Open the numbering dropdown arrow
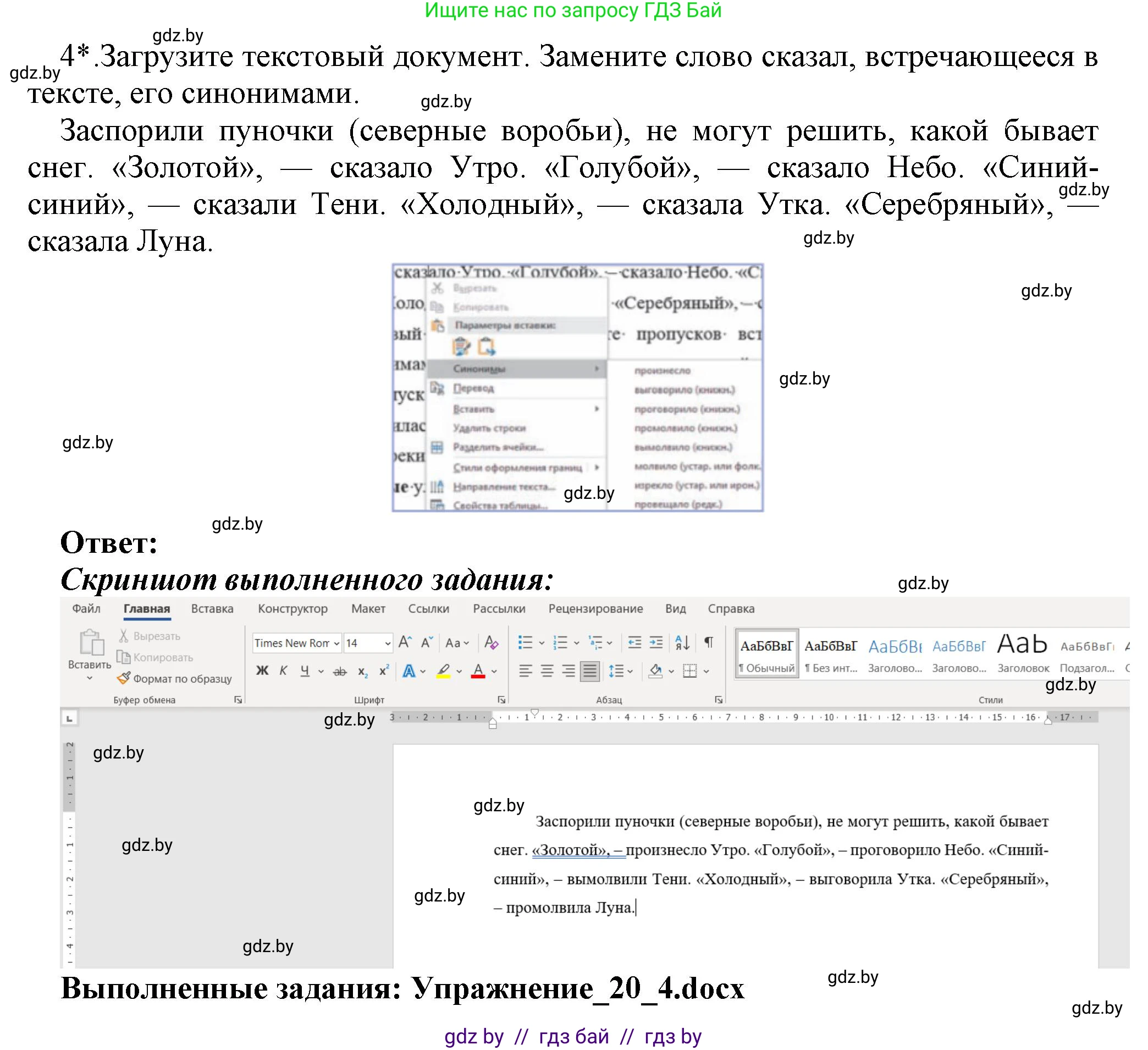The width and height of the screenshot is (1148, 1050). pos(576,643)
